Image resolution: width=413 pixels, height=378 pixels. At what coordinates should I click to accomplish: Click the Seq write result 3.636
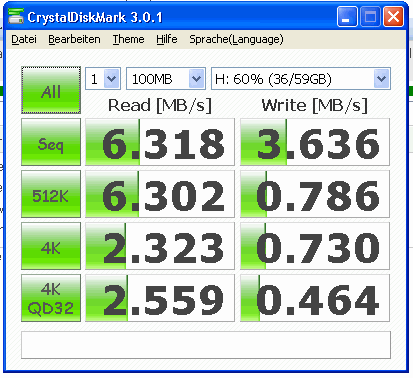click(x=315, y=142)
